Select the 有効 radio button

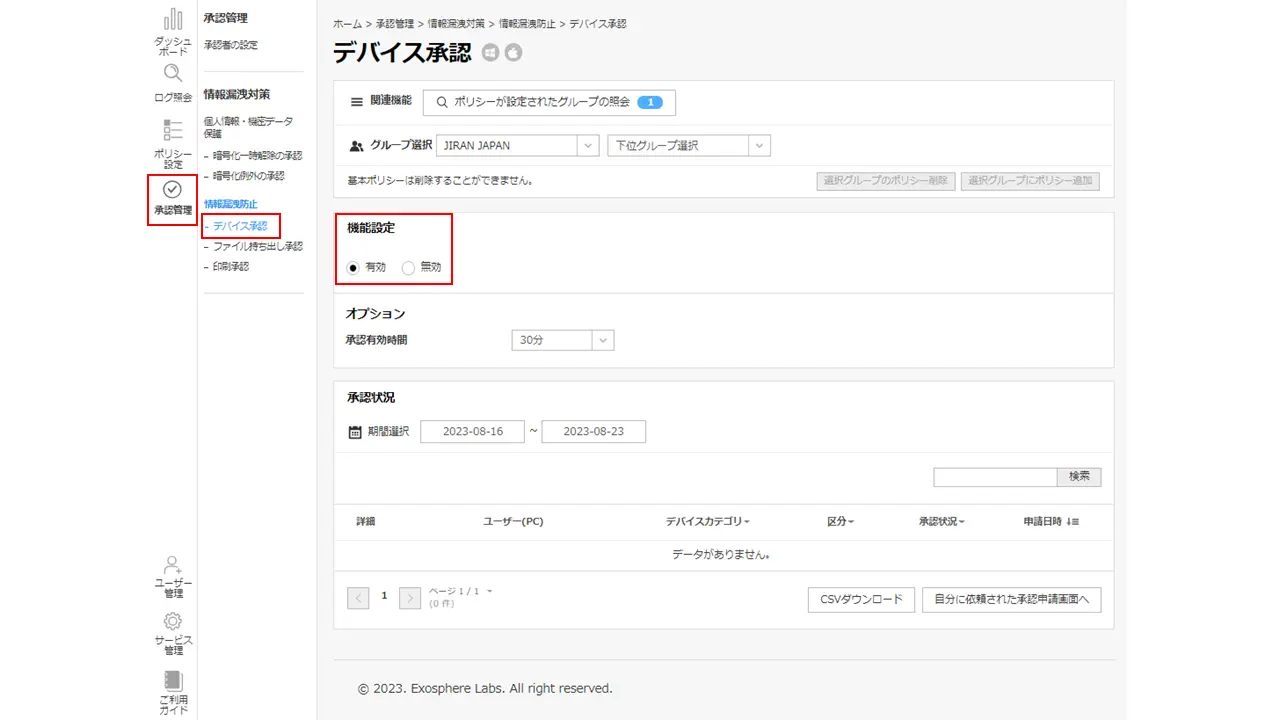tap(353, 268)
